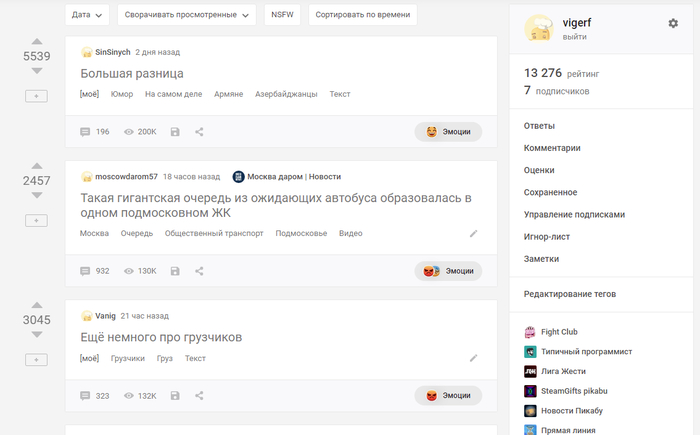
Task: Open 'Игнор-лист' in the sidebar menu
Action: click(548, 236)
